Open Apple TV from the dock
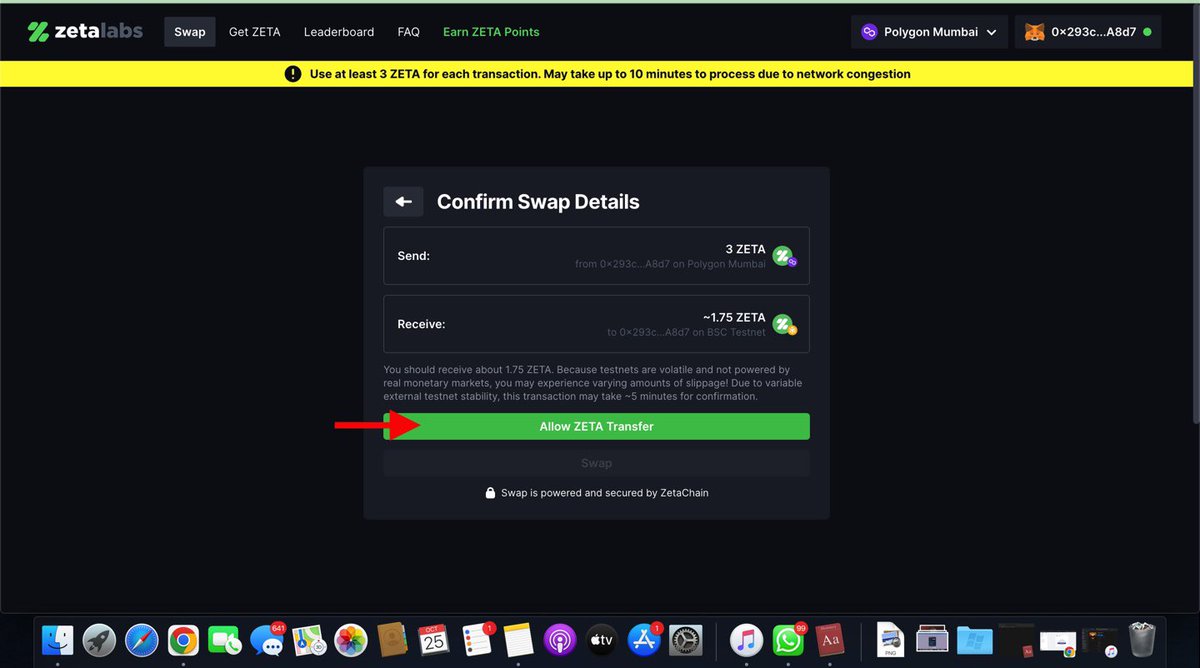 coord(601,639)
